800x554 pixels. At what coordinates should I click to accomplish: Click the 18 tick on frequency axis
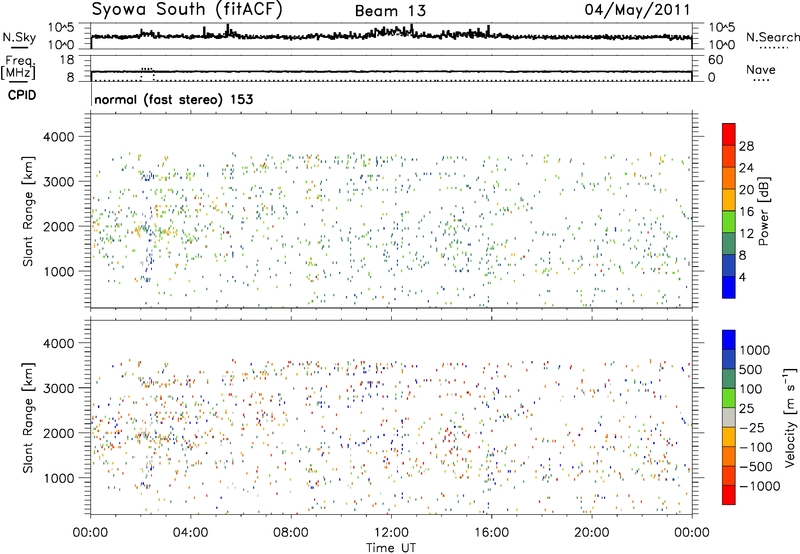(x=67, y=60)
